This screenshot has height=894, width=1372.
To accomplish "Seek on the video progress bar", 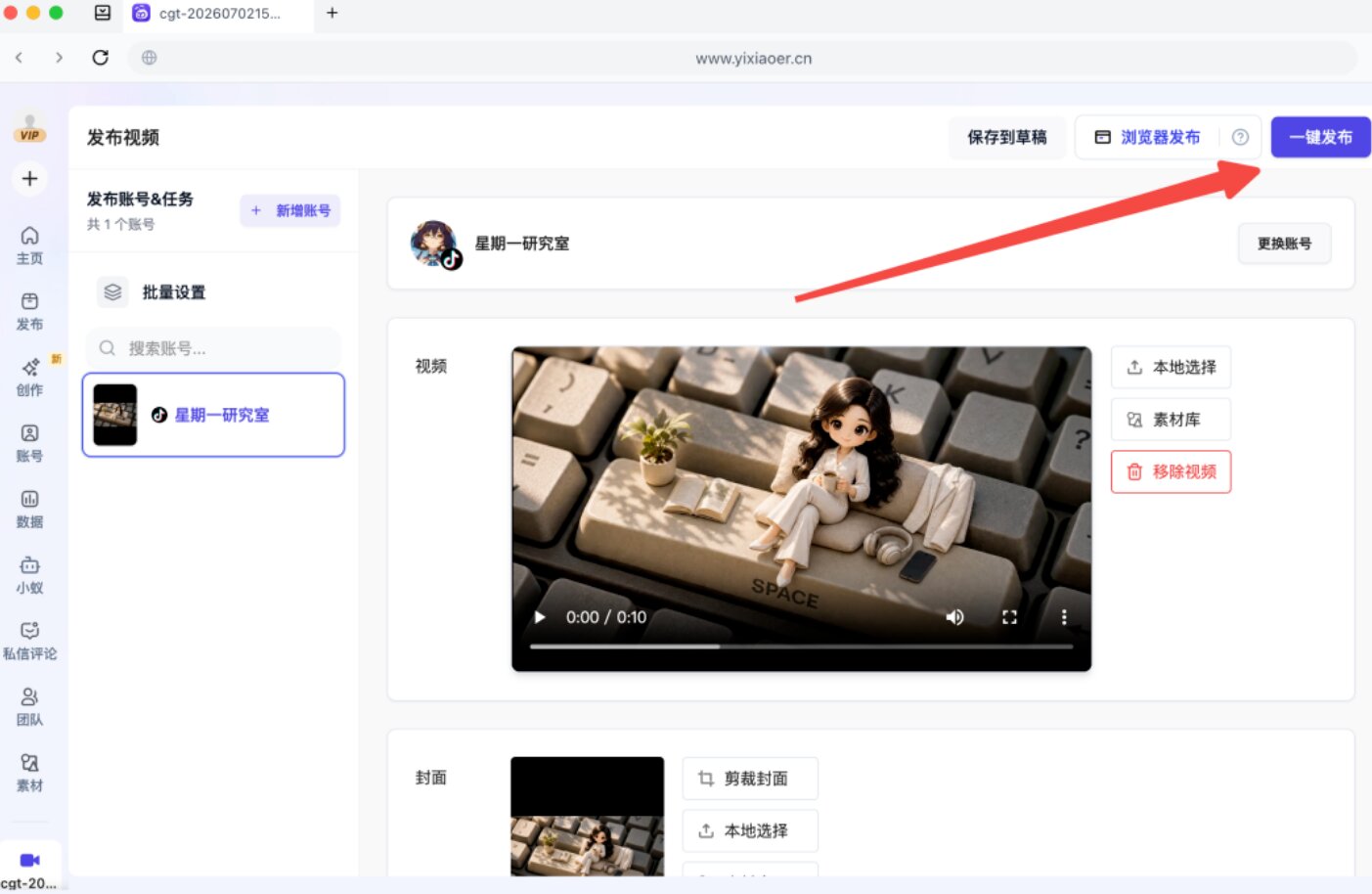I will (801, 647).
